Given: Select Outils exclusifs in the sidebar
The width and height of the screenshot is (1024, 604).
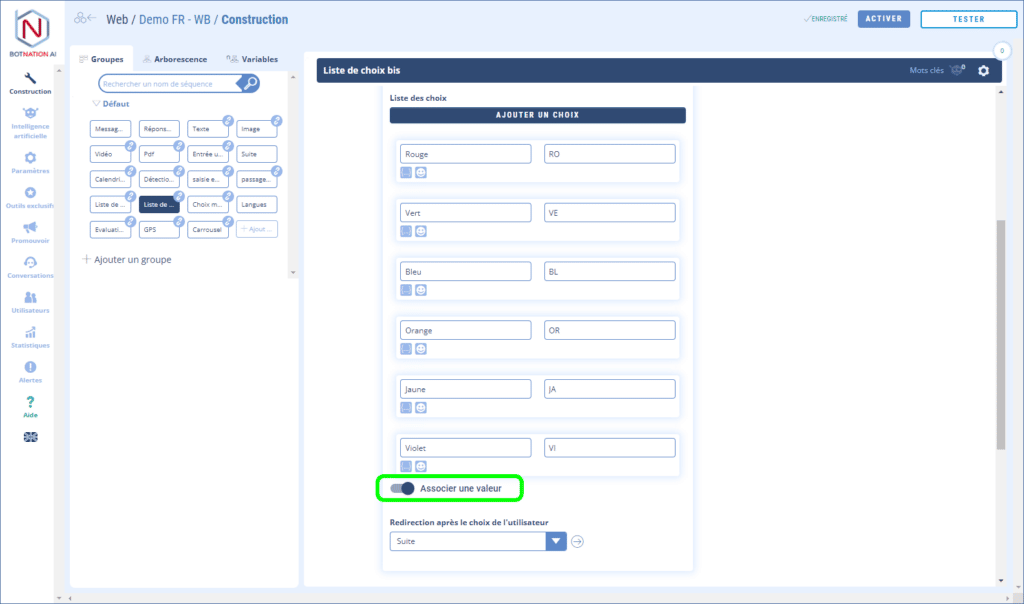Looking at the screenshot, I should pos(30,195).
